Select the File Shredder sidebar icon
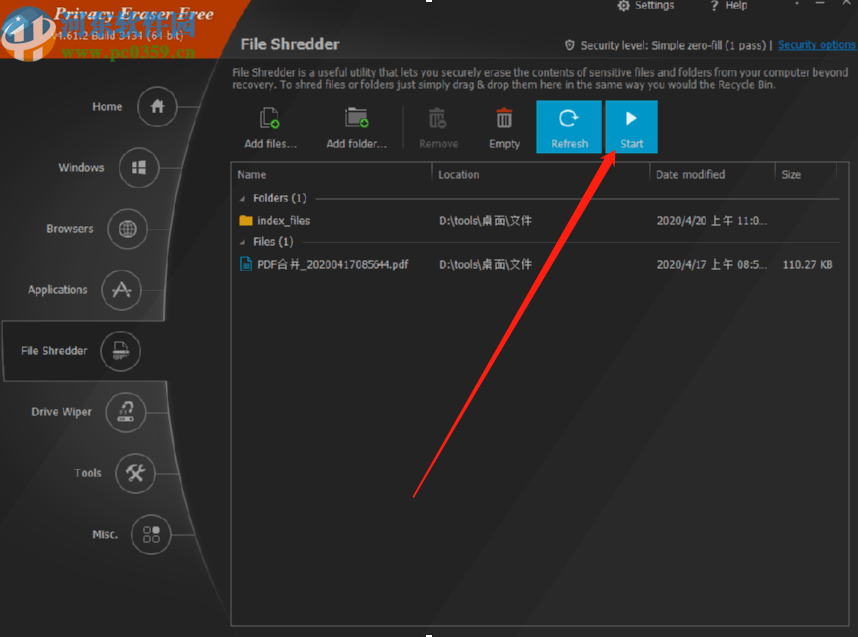 (120, 351)
